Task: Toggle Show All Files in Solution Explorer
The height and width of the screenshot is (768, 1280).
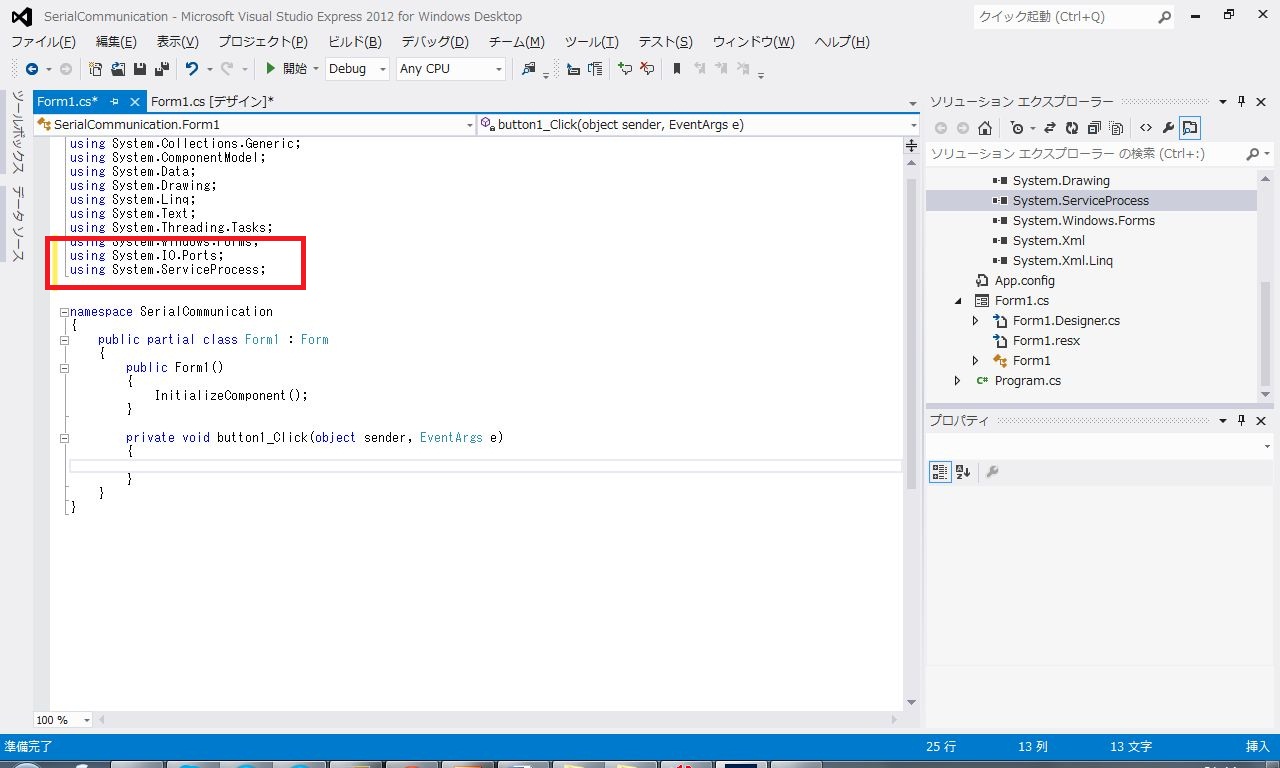Action: [1117, 128]
